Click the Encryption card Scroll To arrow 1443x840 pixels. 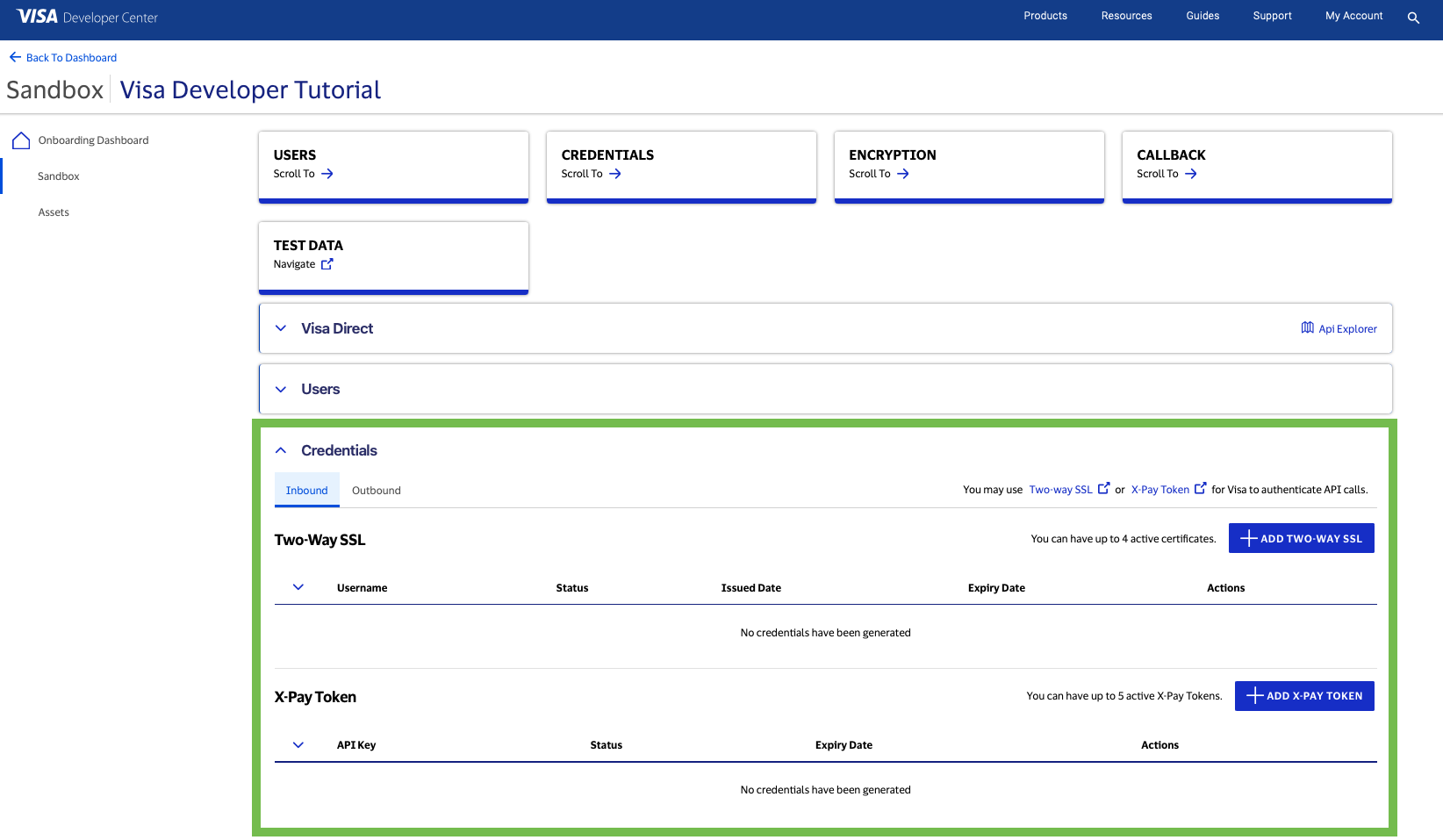coord(902,174)
